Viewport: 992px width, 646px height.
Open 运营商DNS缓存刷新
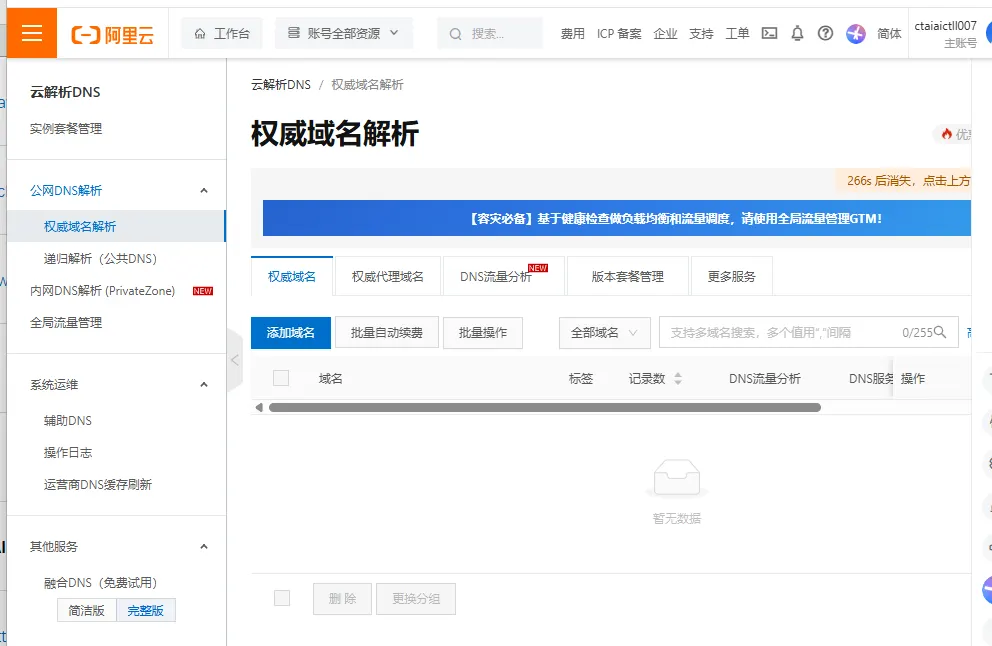pos(97,485)
